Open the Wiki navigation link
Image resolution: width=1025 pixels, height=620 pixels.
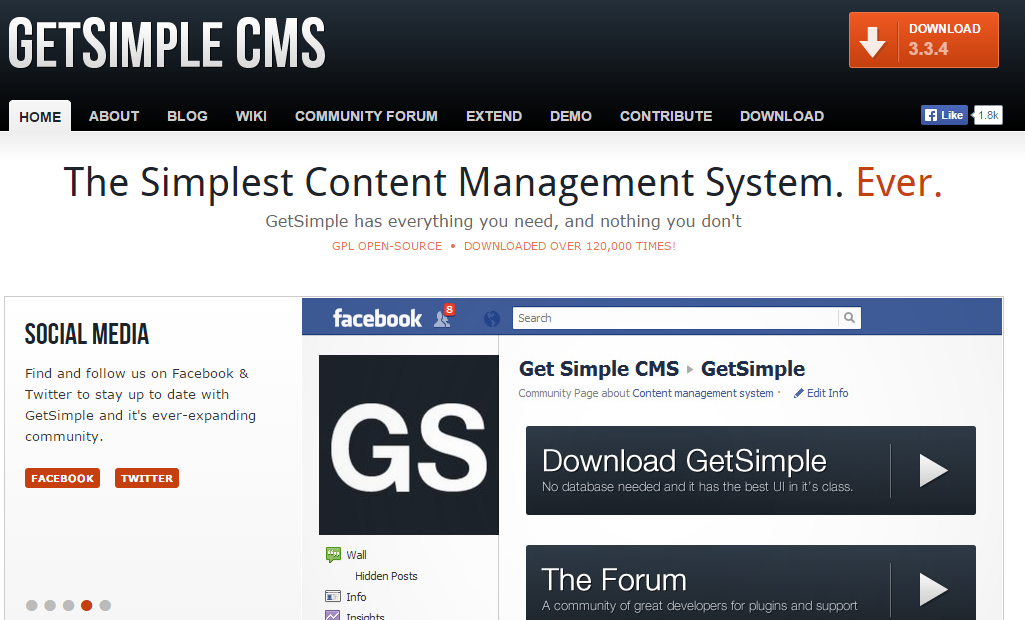[251, 116]
